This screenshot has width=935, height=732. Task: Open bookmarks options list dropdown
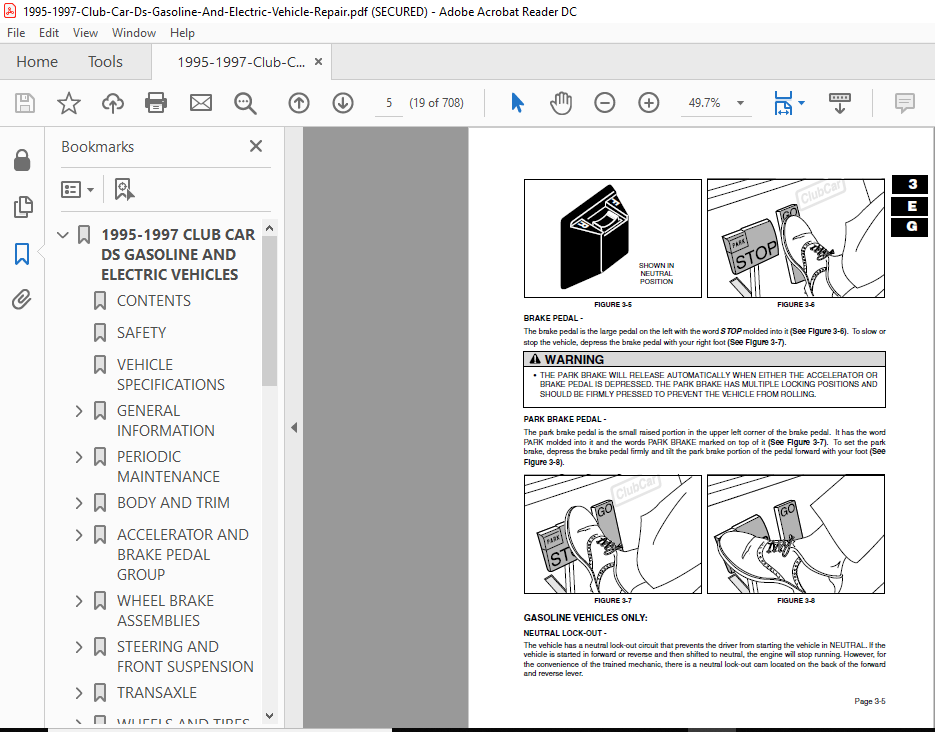coord(77,190)
